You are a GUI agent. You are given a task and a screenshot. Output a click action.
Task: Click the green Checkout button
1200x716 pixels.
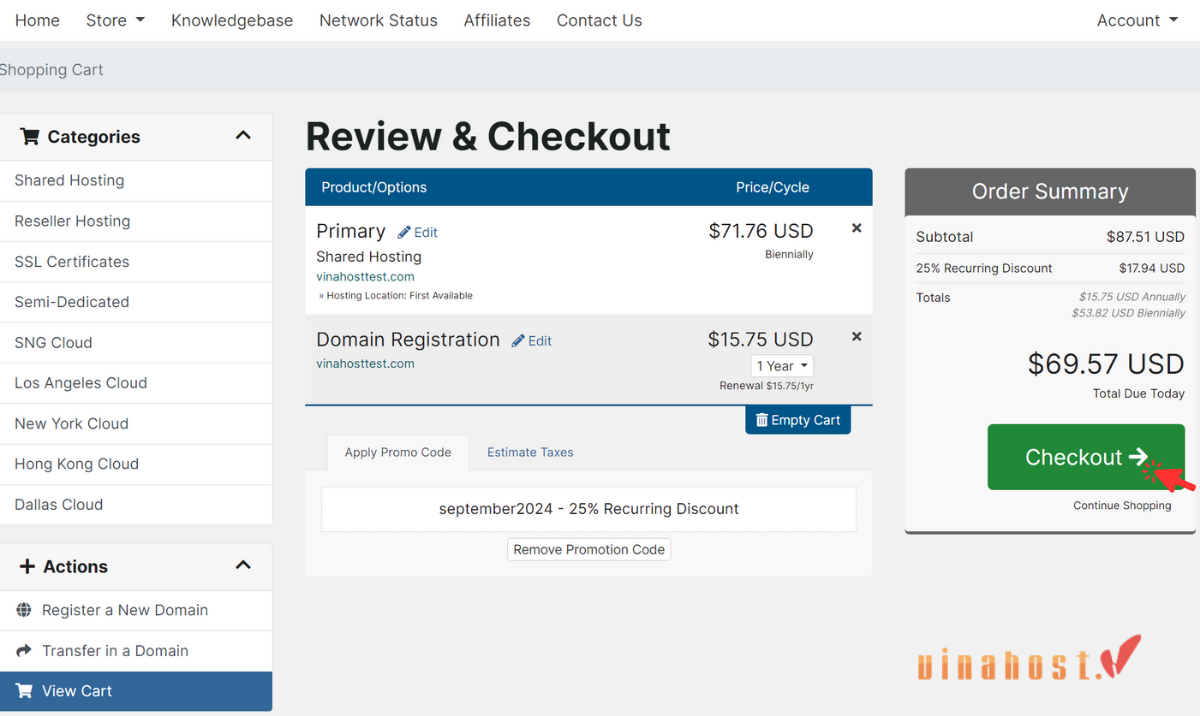tap(1086, 457)
